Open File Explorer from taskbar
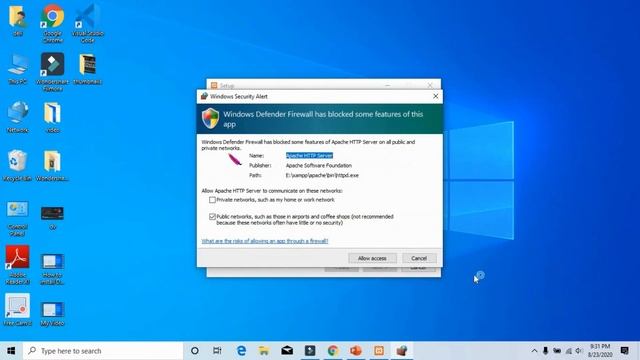Viewport: 640px width, 360px height. (264, 351)
